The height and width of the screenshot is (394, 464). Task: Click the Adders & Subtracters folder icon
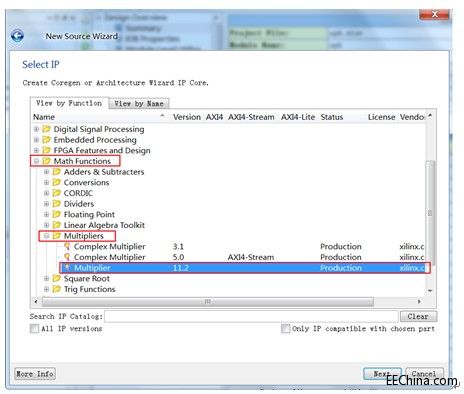57,172
